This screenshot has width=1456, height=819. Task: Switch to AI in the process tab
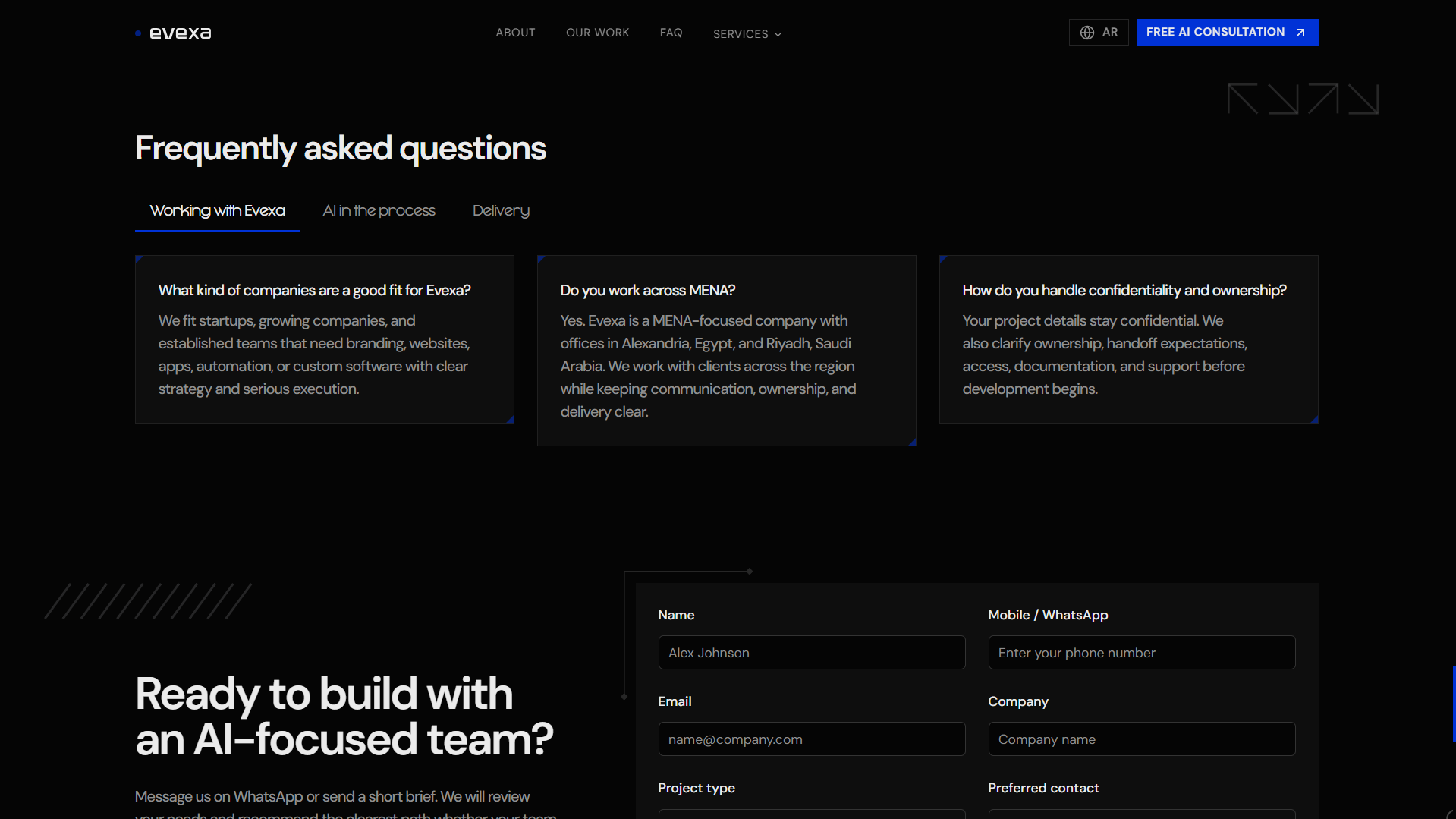click(379, 210)
